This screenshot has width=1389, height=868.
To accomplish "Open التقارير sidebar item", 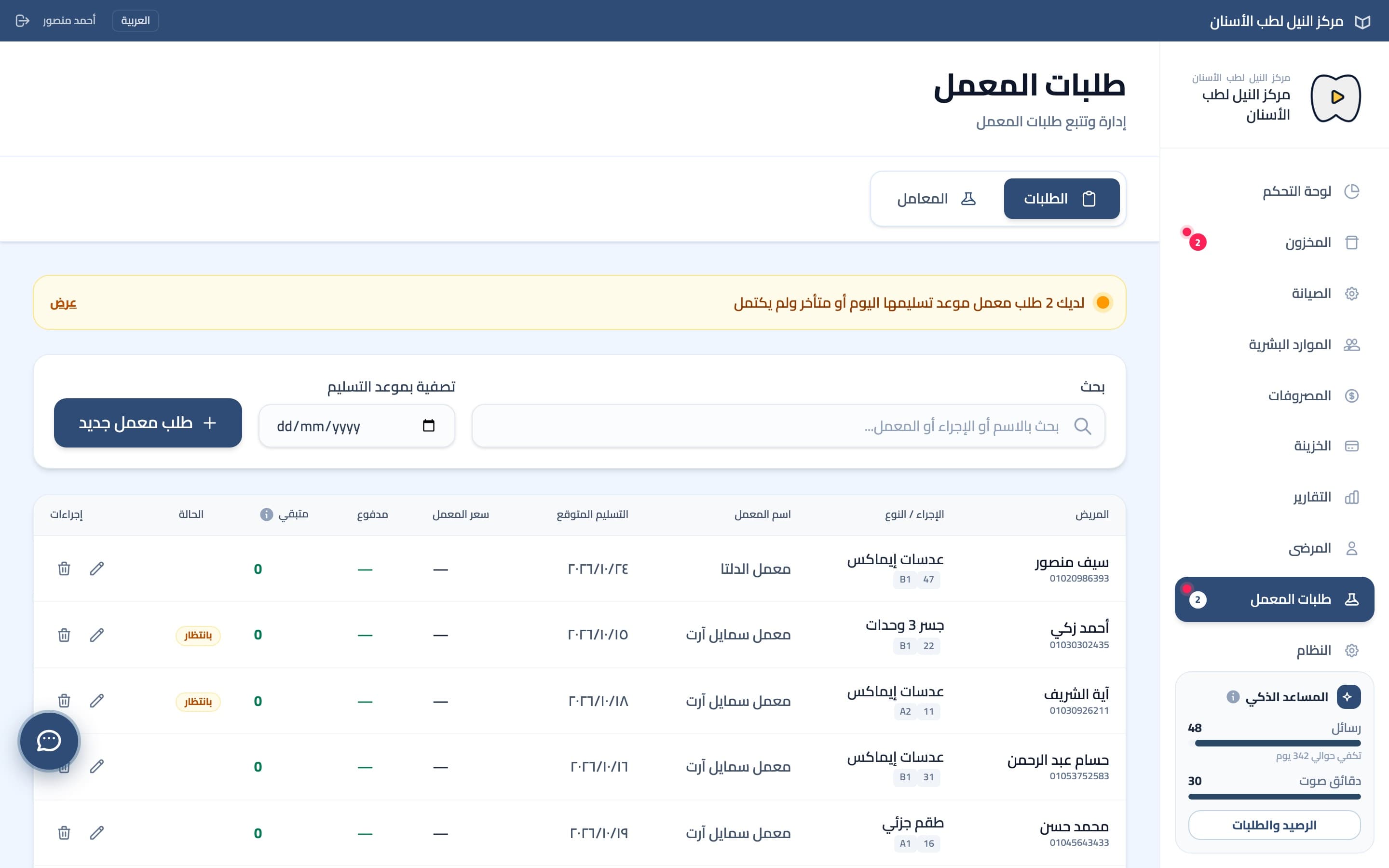I will tap(1274, 497).
